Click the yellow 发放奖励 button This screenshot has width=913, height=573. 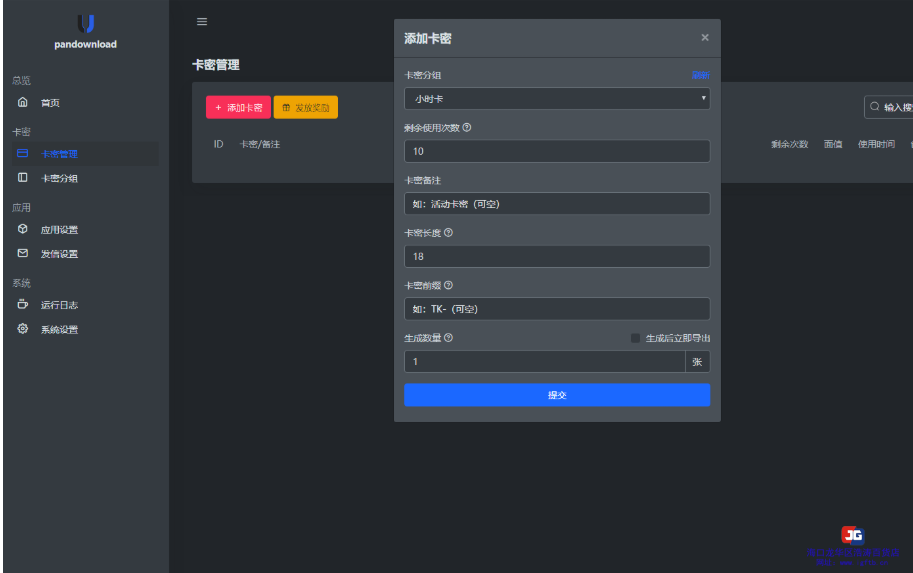pyautogui.click(x=305, y=107)
